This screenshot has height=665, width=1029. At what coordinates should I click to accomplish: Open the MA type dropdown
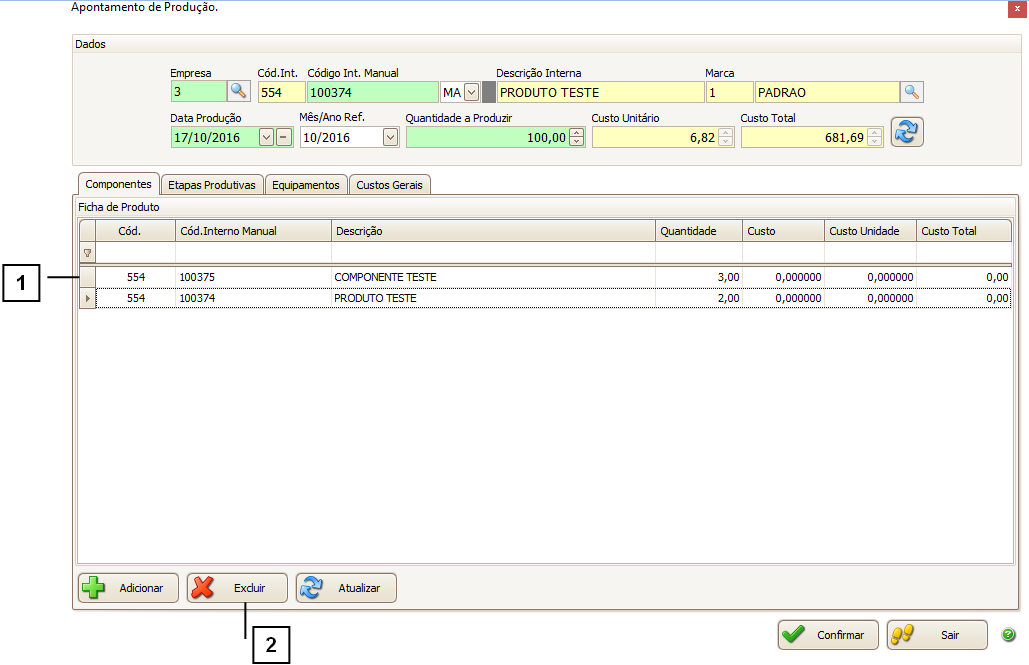click(x=471, y=93)
